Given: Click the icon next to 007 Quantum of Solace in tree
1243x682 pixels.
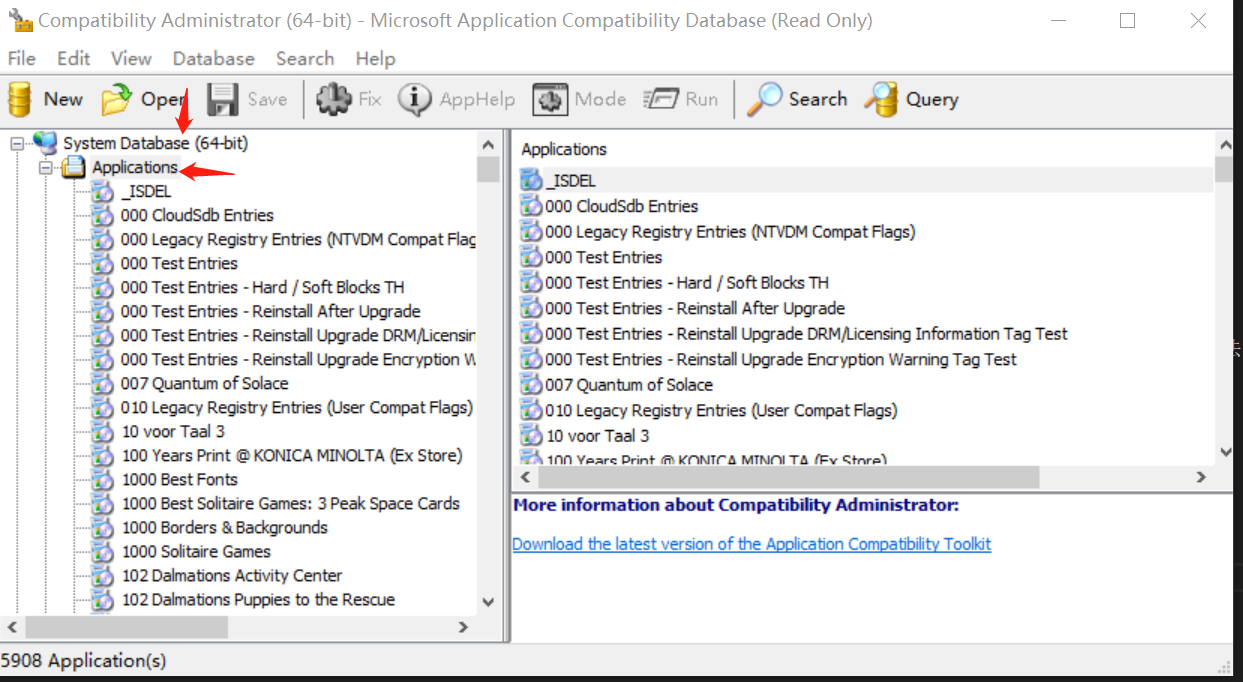Looking at the screenshot, I should tap(103, 383).
